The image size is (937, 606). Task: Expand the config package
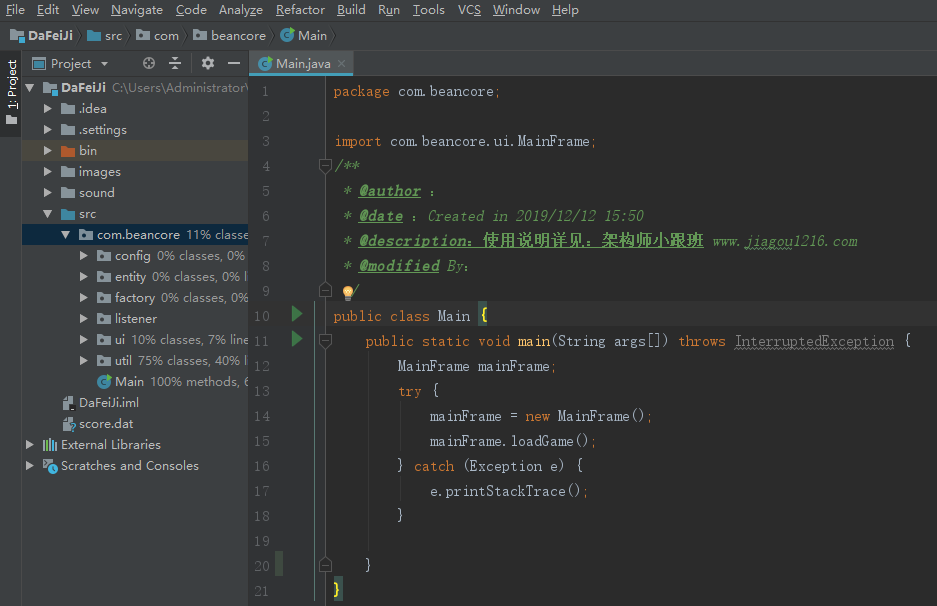pos(84,256)
